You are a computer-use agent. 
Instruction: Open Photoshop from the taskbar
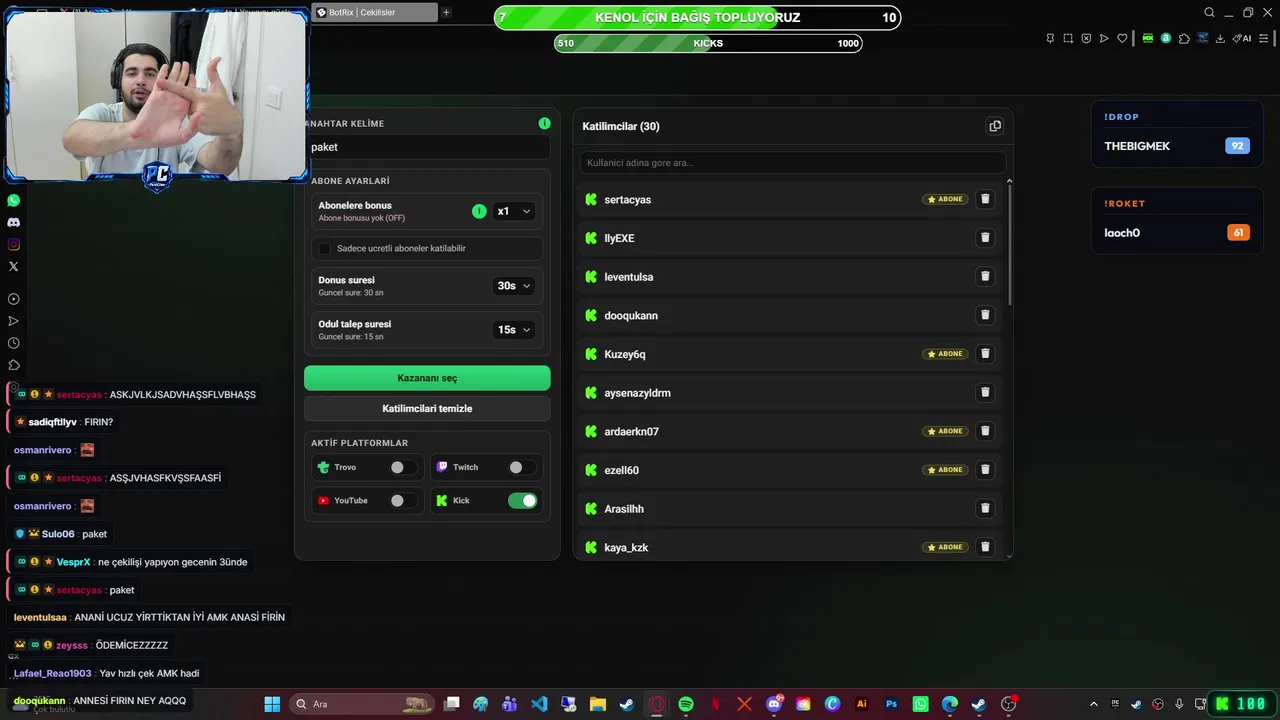(x=891, y=704)
